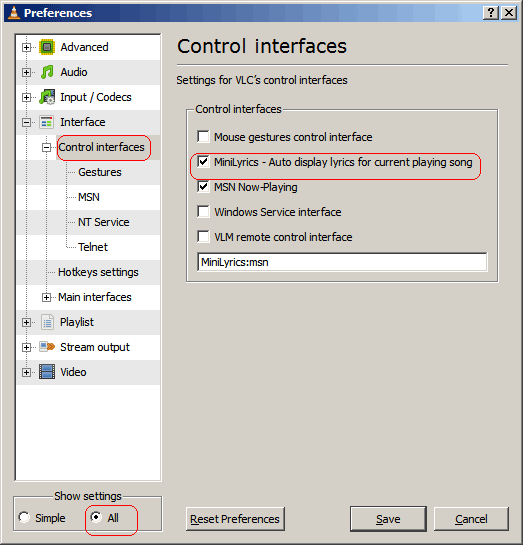Collapse the Interface tree node

(x=26, y=122)
